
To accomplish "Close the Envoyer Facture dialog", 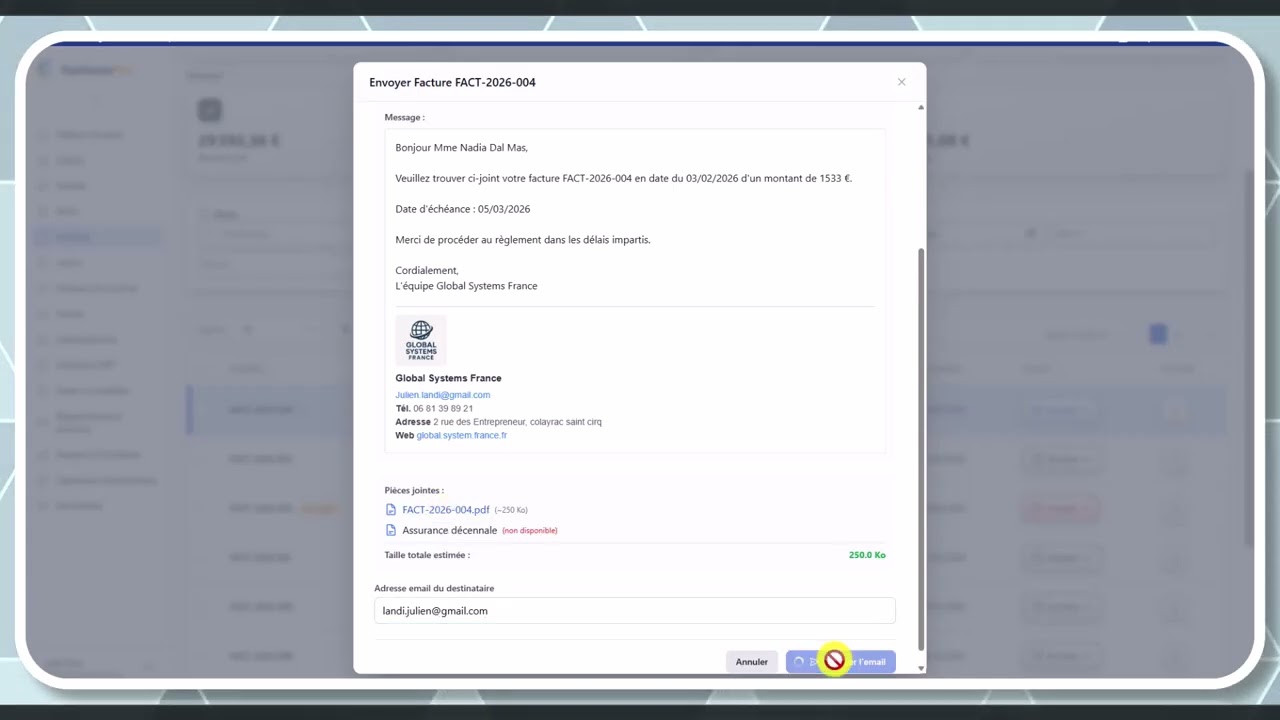I will click(901, 82).
